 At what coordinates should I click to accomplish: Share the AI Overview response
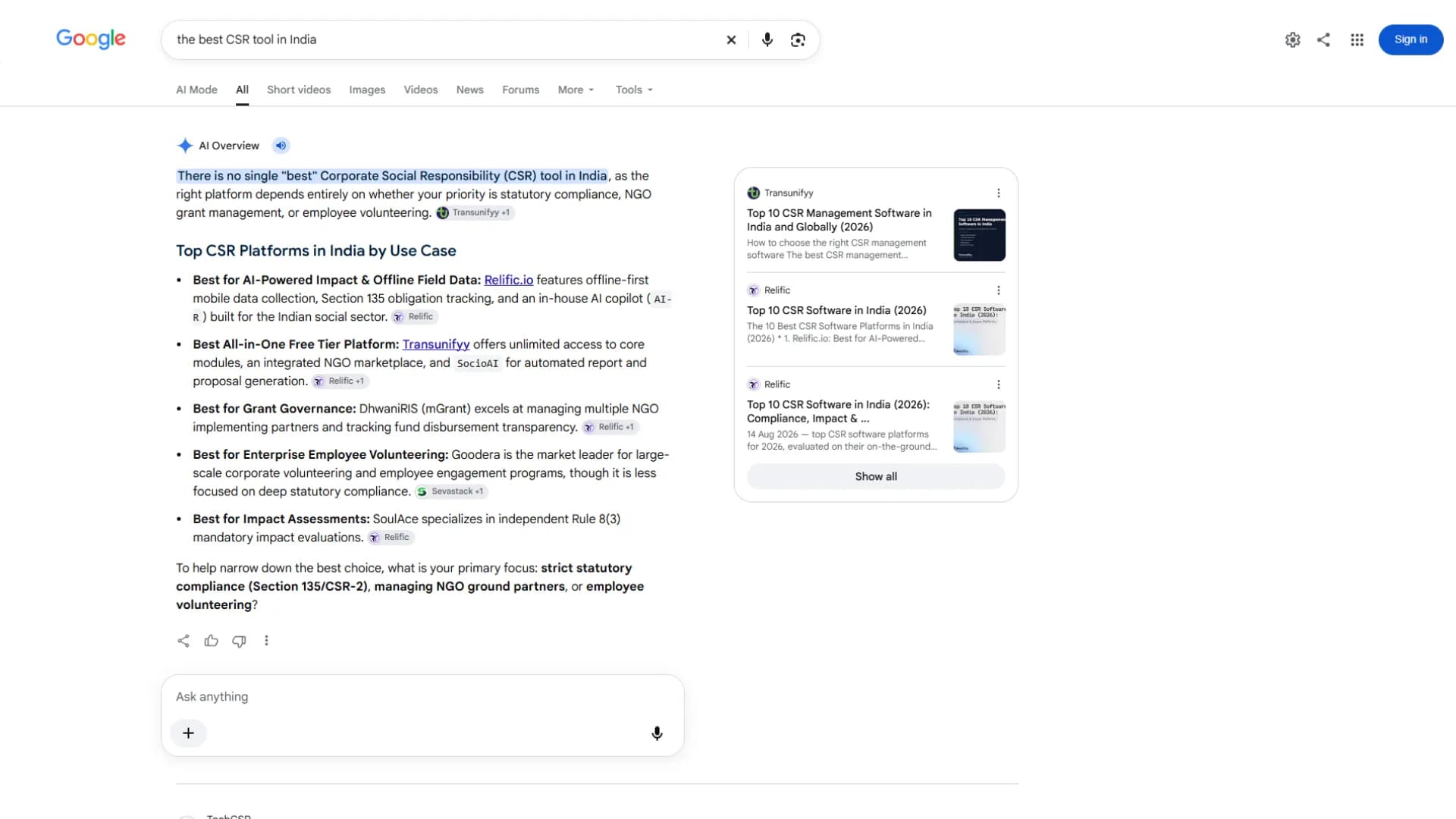[x=184, y=641]
